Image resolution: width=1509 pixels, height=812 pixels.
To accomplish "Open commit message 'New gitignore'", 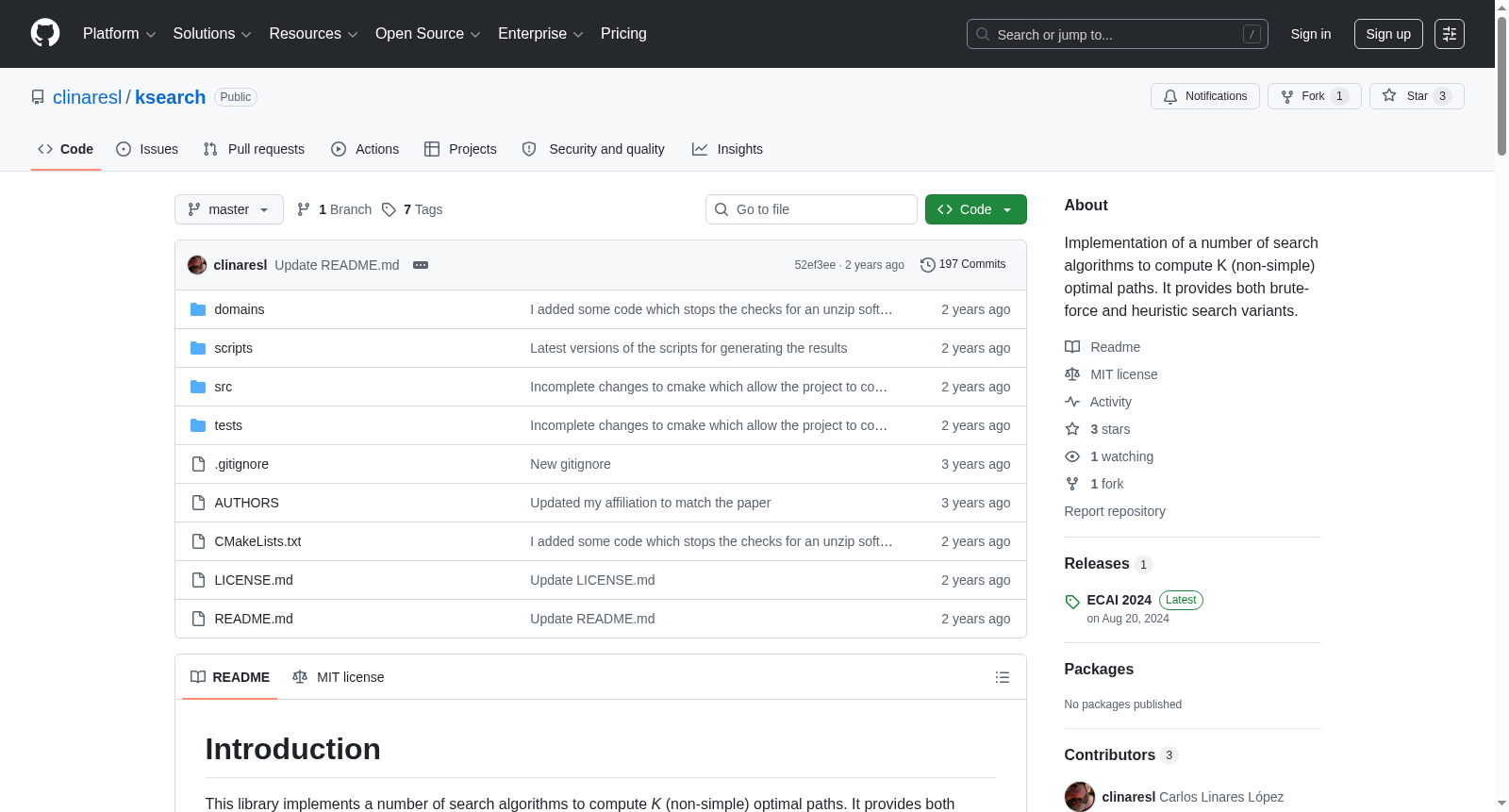I will click(571, 464).
